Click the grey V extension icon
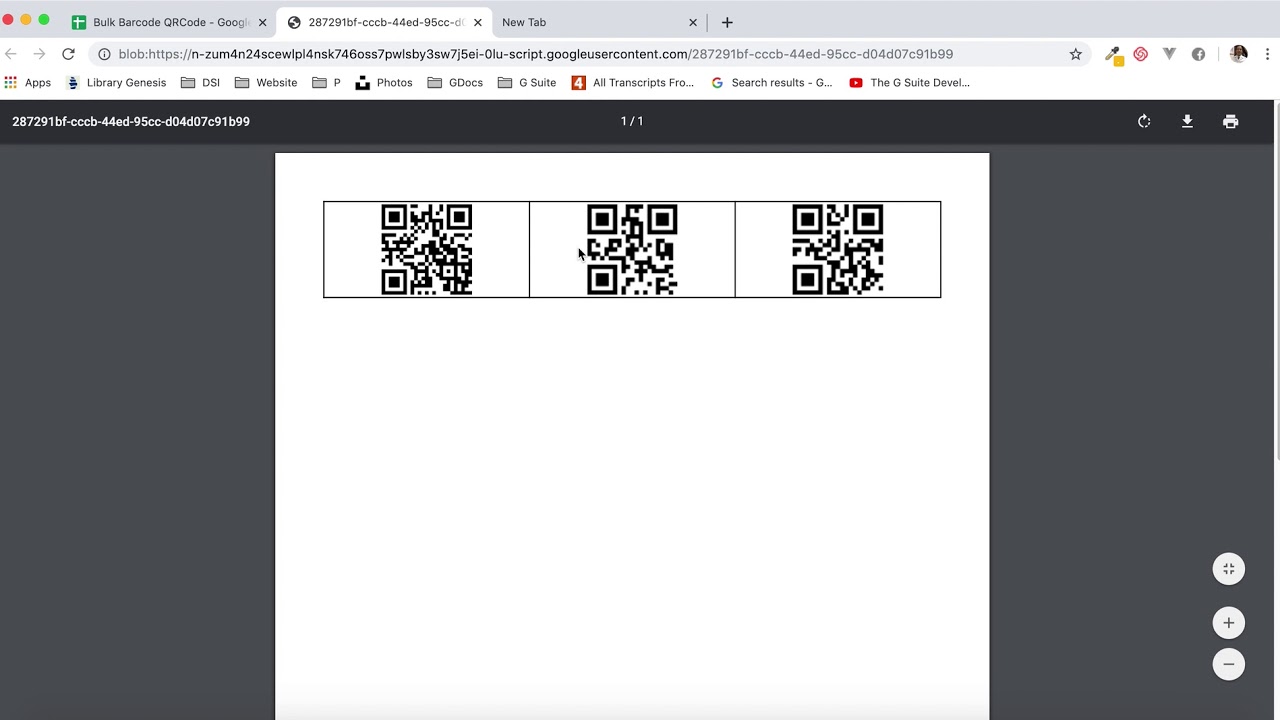This screenshot has height=720, width=1280. (x=1169, y=54)
